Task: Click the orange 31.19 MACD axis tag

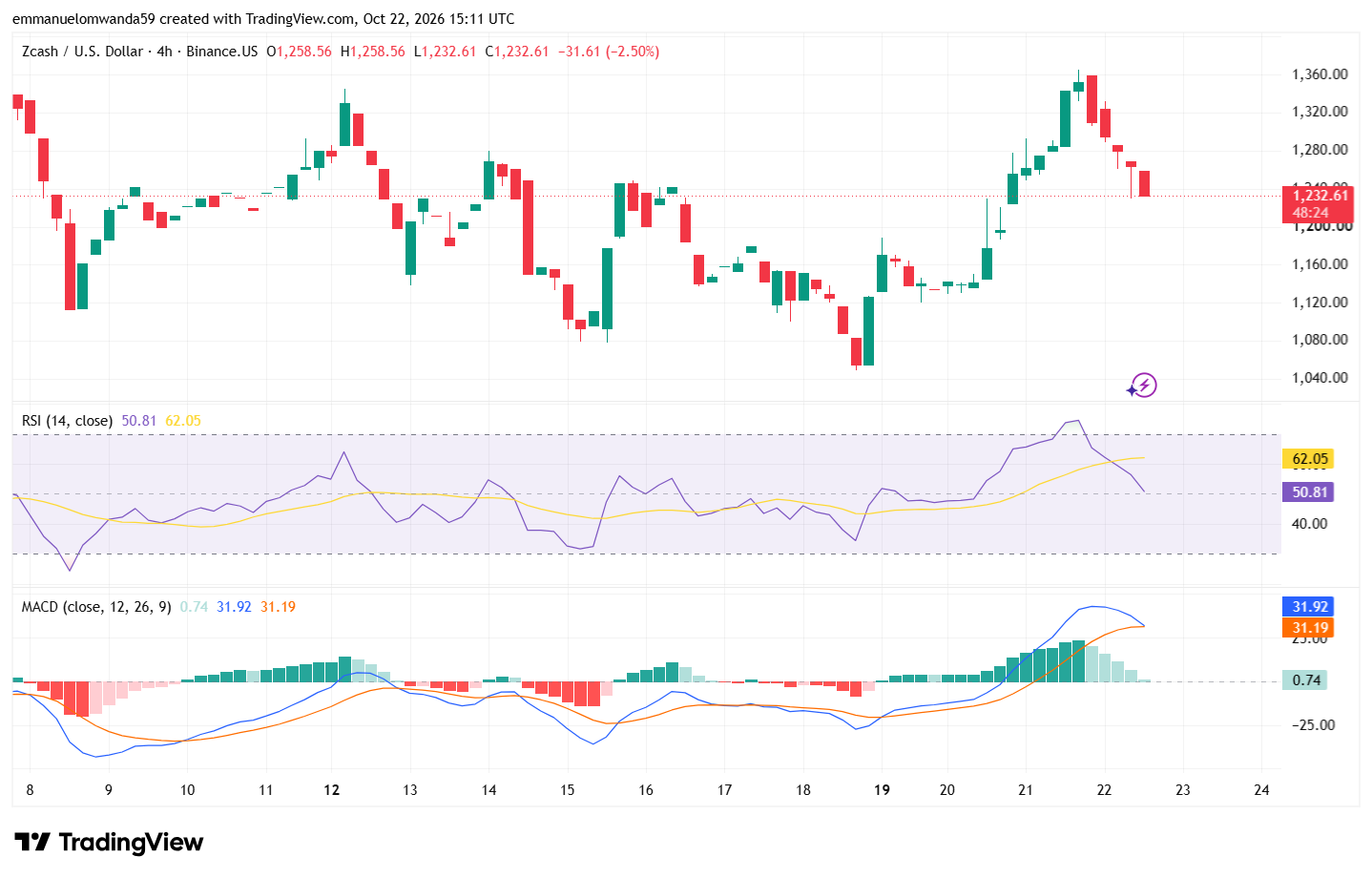Action: (1309, 628)
